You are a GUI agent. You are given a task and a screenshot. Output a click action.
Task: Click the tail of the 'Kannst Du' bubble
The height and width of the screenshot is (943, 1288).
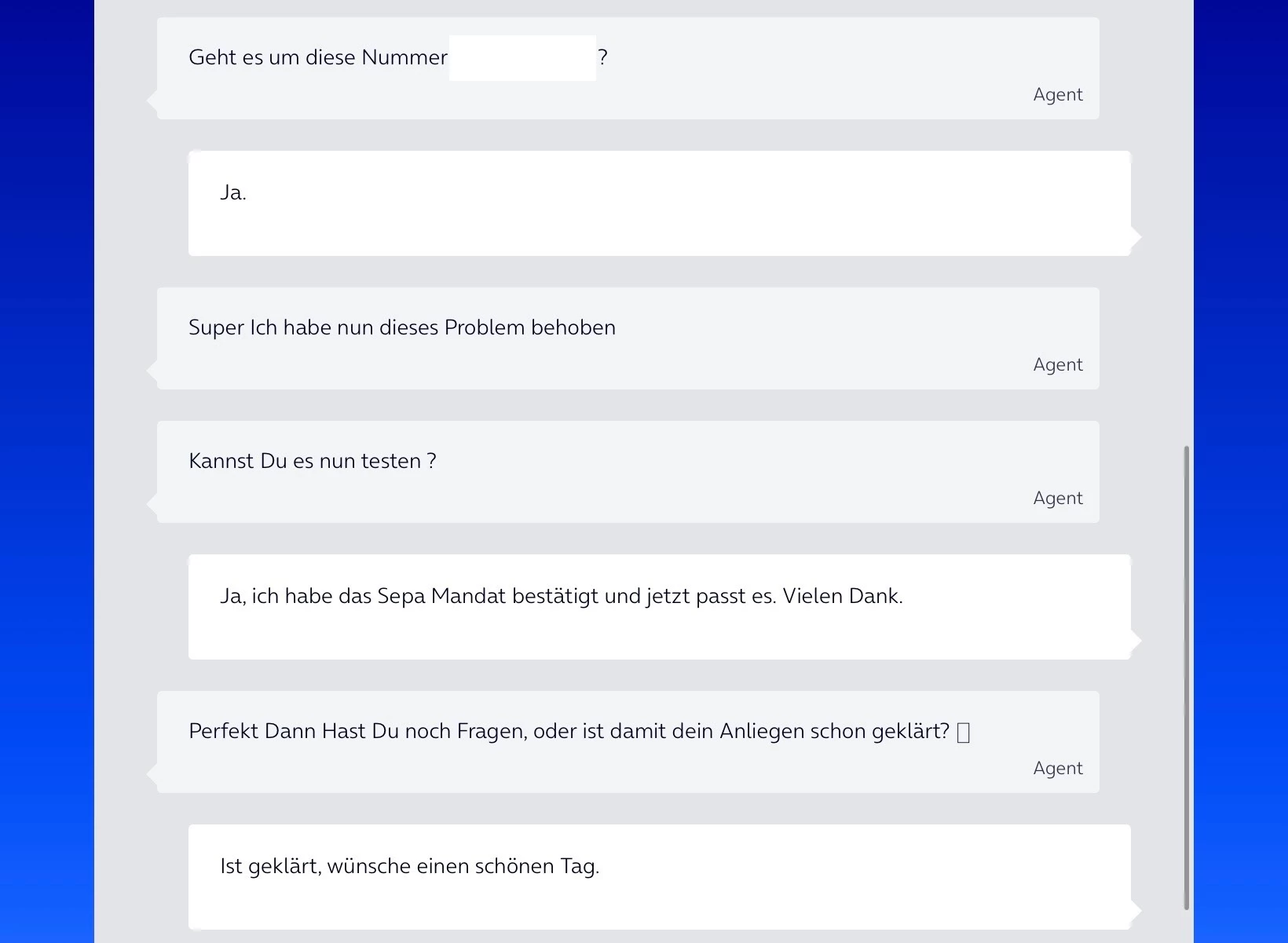click(152, 504)
